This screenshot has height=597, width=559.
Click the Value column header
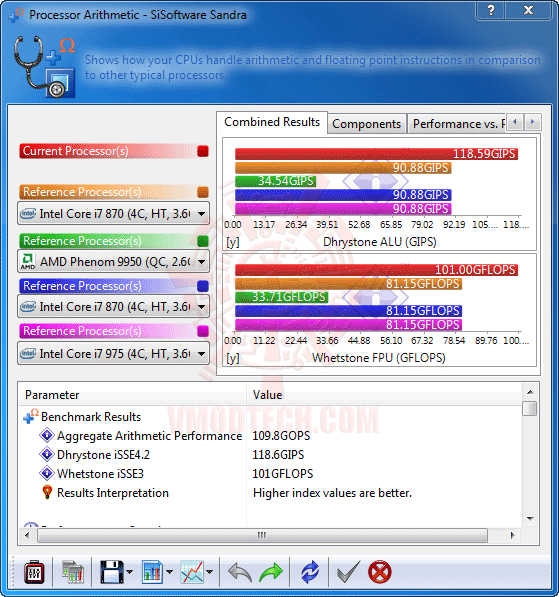click(x=384, y=395)
